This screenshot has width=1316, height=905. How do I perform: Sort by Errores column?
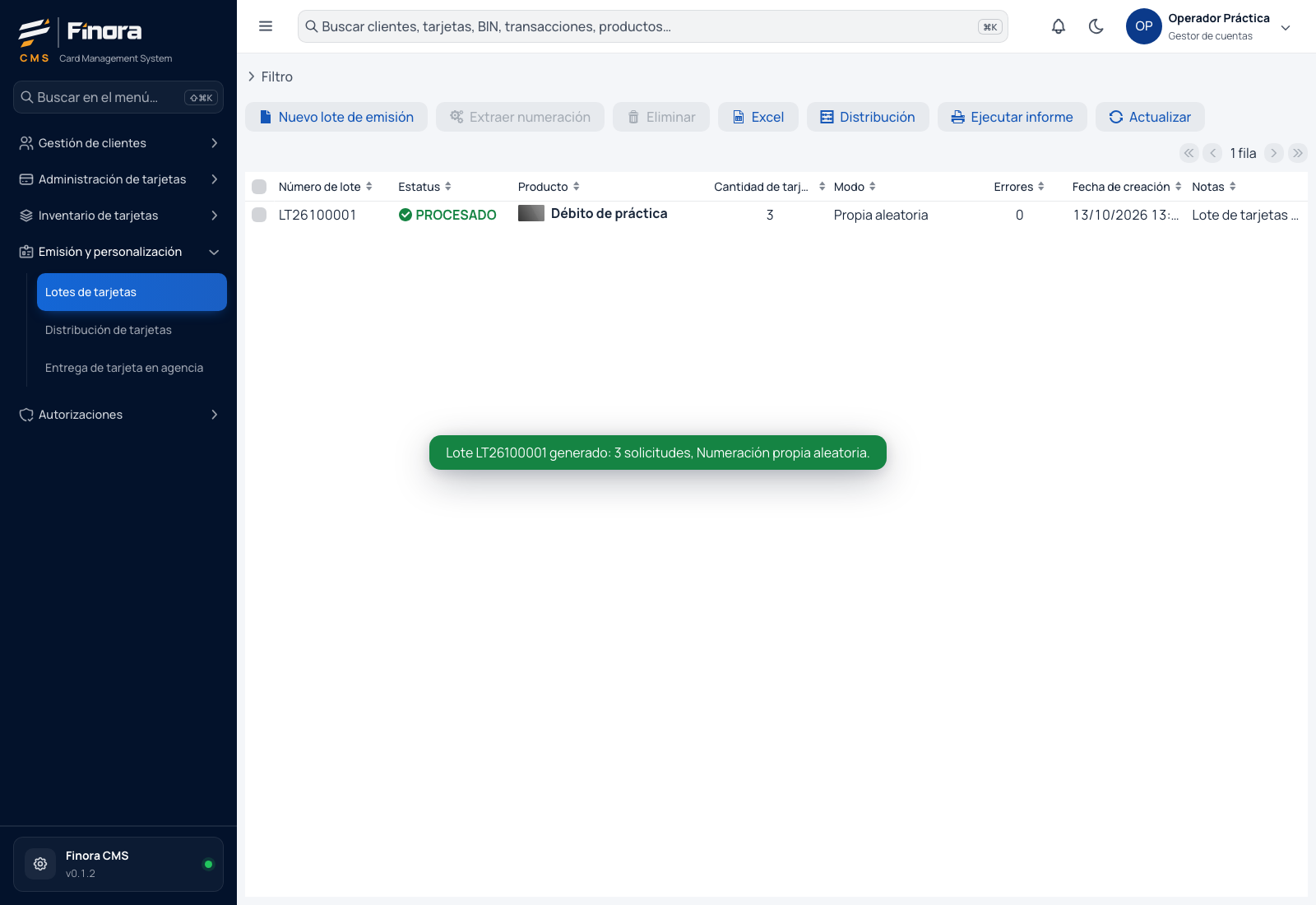click(1041, 187)
